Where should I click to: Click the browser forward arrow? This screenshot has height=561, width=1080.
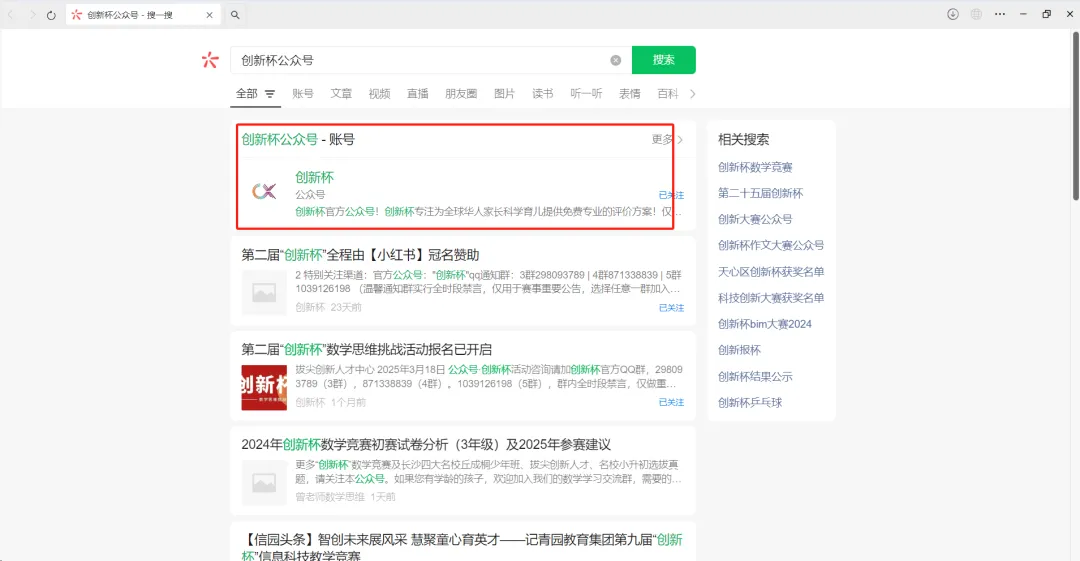pos(32,14)
